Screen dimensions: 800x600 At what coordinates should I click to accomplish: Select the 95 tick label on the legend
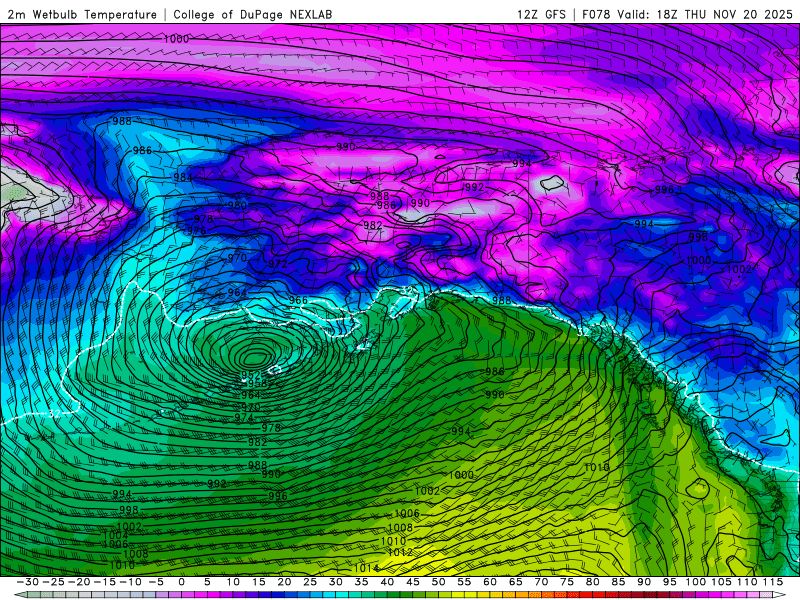coord(669,582)
